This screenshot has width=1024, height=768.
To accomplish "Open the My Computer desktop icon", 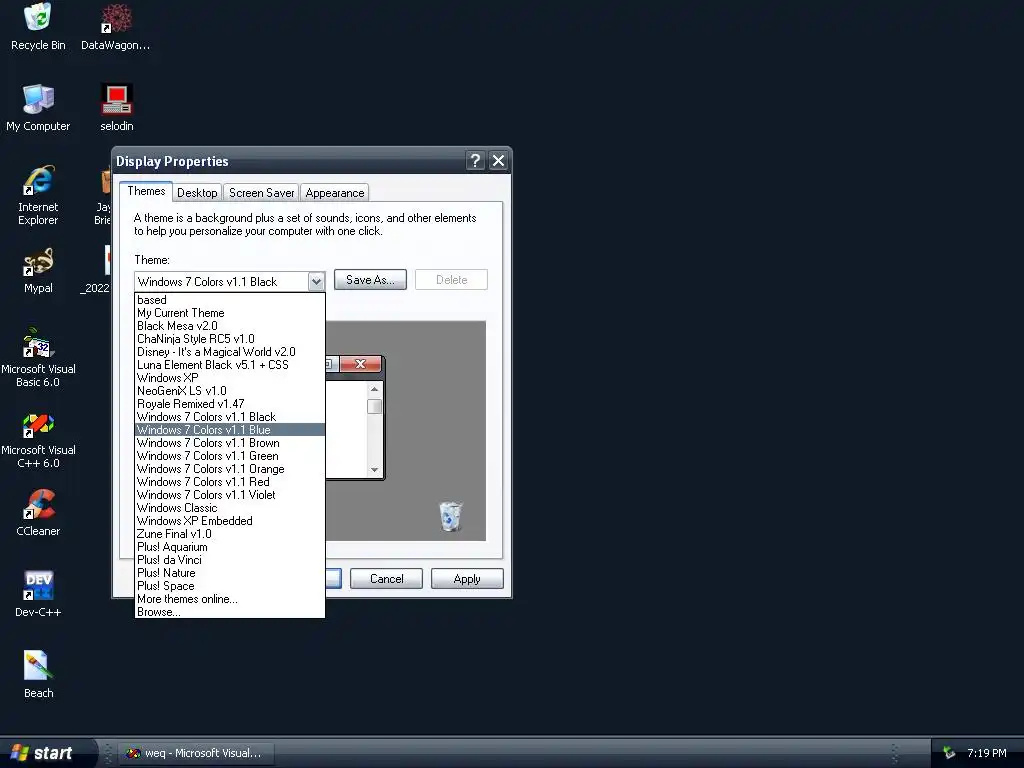I will 38,108.
